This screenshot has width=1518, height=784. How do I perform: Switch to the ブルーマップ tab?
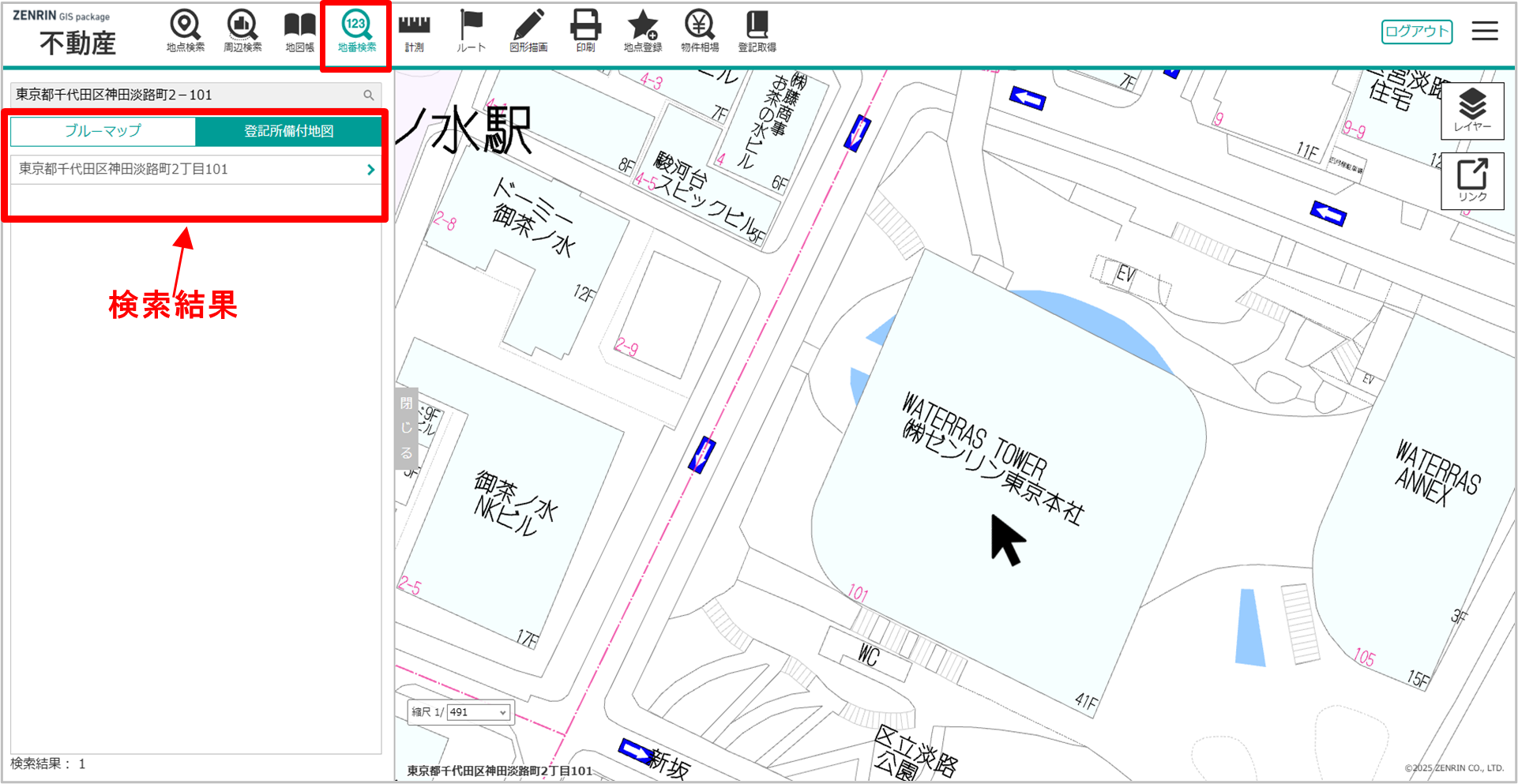[x=103, y=131]
